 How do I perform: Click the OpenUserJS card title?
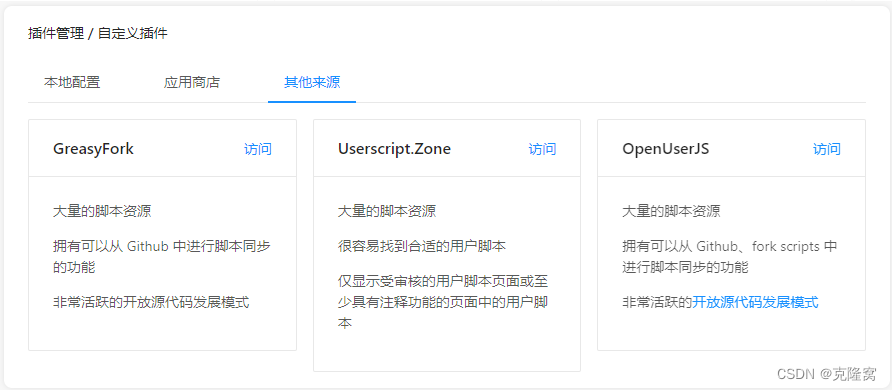(x=666, y=149)
